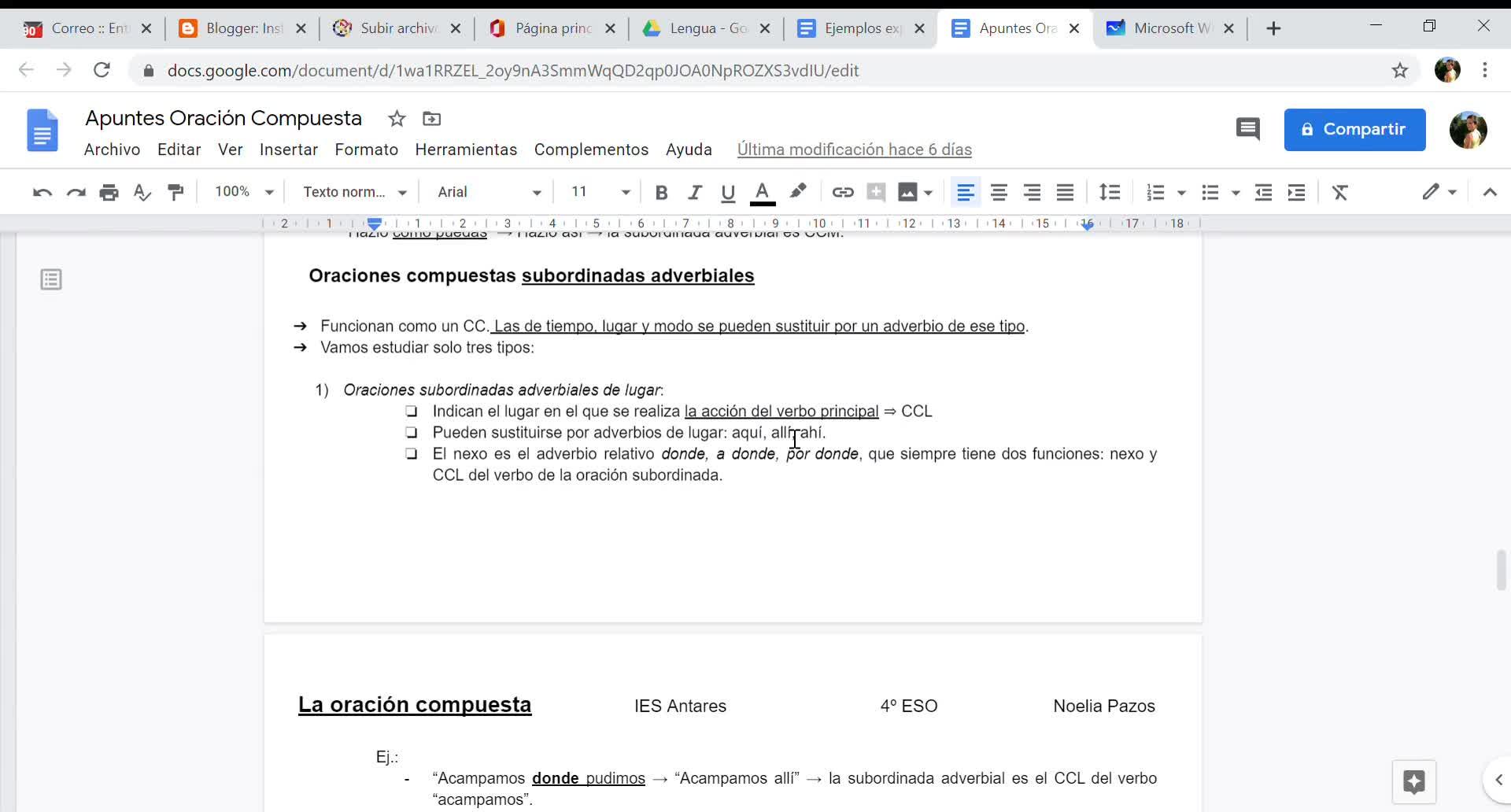Select the paint format roller tool
The width and height of the screenshot is (1511, 812).
click(x=175, y=192)
